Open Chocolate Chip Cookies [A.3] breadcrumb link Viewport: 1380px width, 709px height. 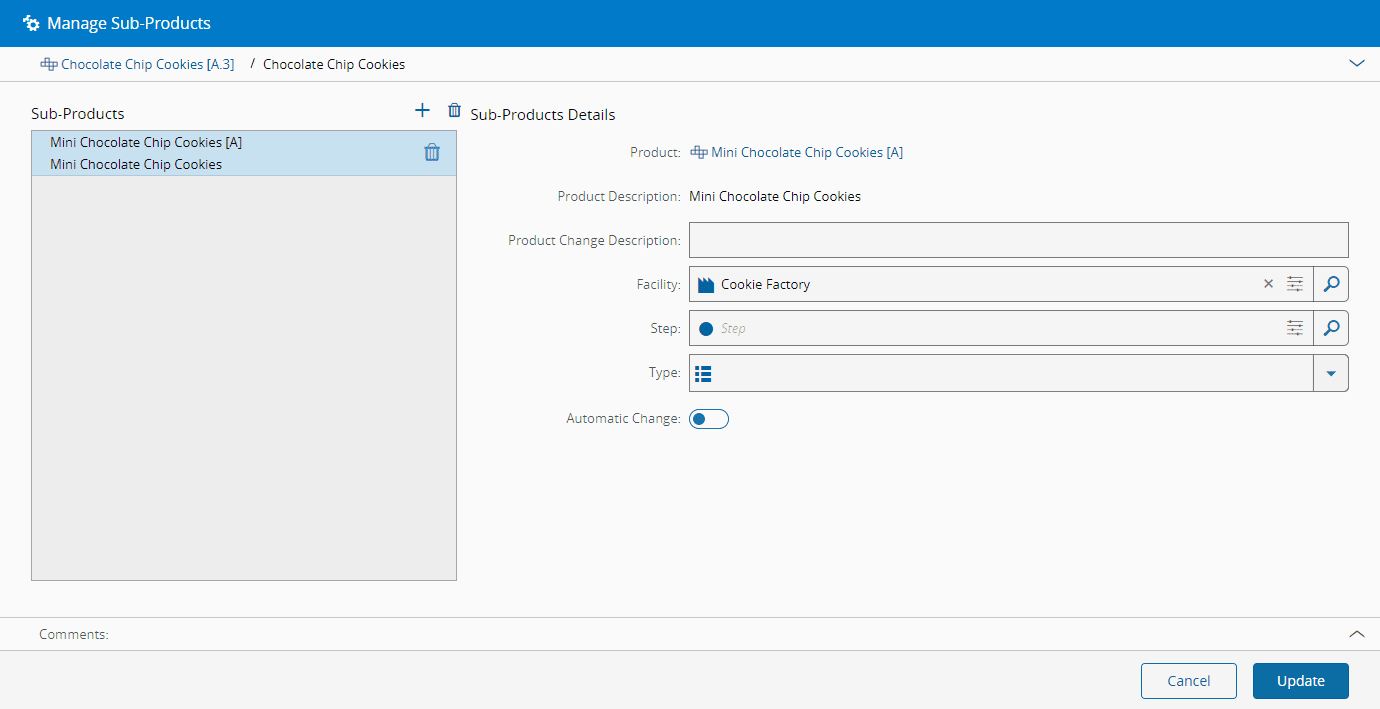(x=147, y=64)
